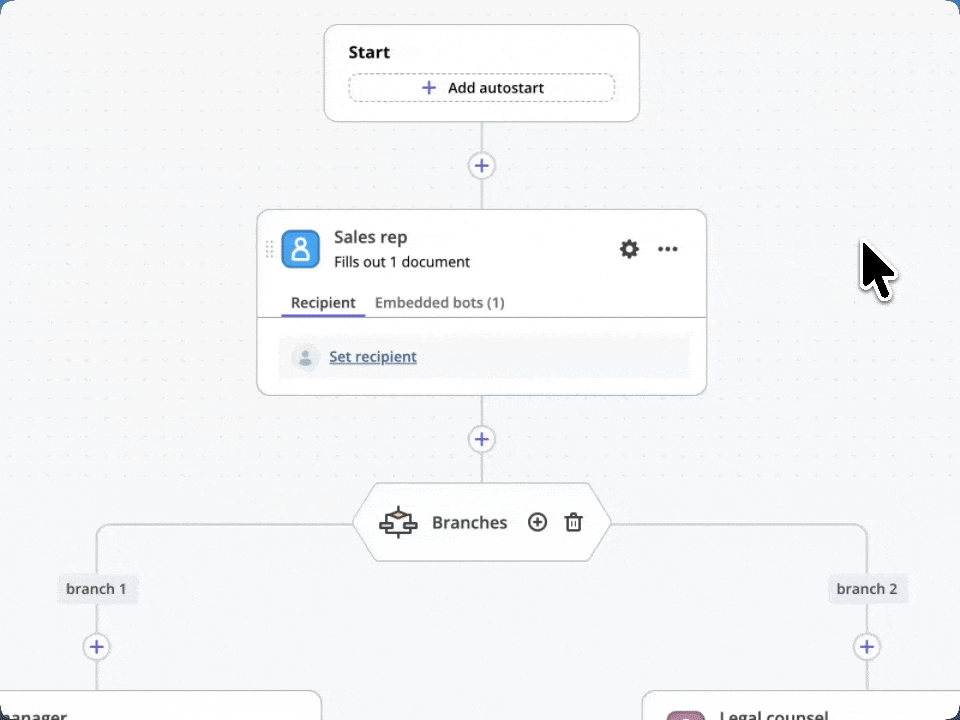Viewport: 960px width, 720px height.
Task: Click the gray recipient avatar icon
Action: (x=305, y=357)
